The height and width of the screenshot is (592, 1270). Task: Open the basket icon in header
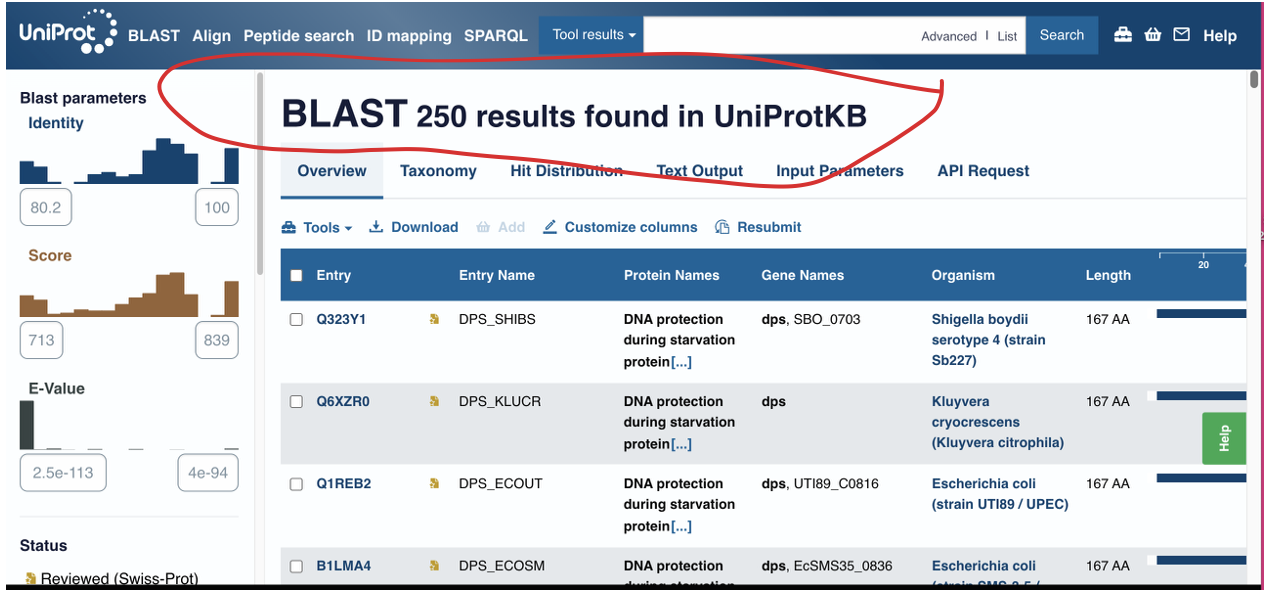[1152, 35]
